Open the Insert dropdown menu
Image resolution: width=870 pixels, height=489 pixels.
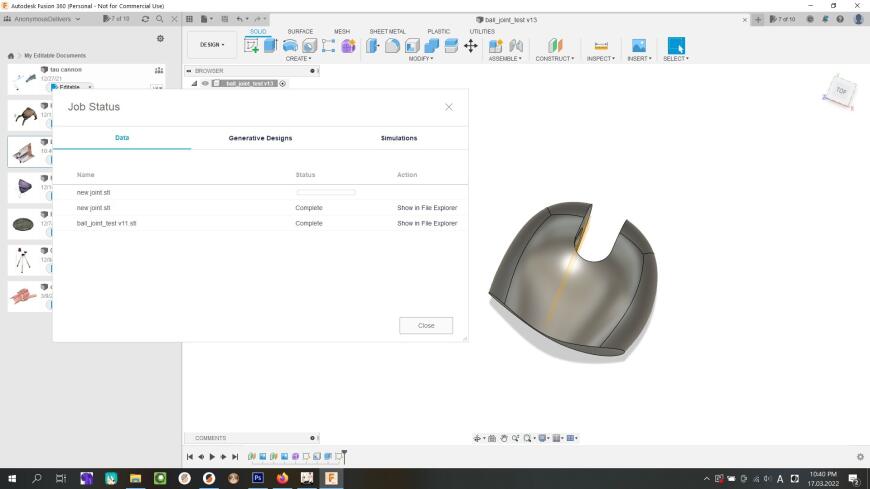click(x=639, y=59)
